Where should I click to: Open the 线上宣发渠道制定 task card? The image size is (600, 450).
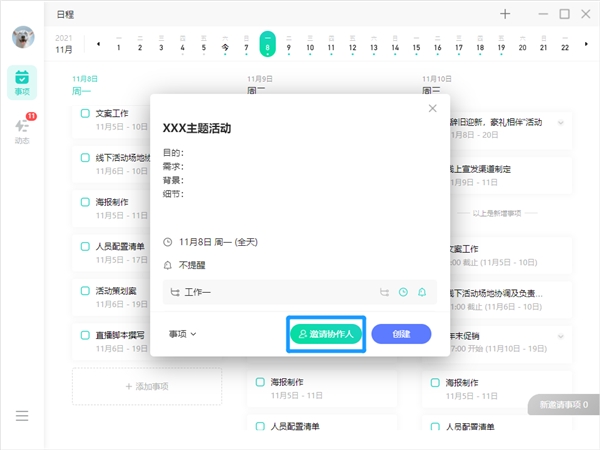click(511, 175)
